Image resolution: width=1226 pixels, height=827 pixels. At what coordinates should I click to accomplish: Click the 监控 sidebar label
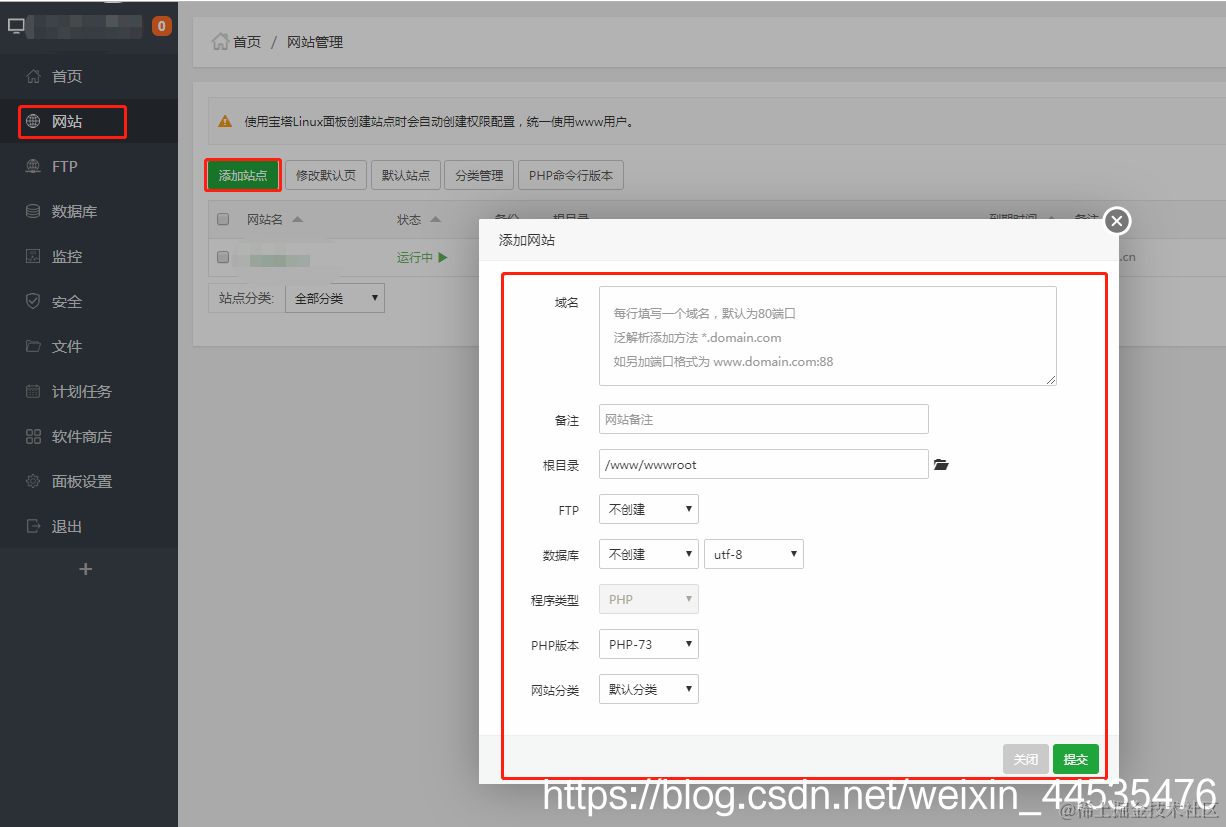(x=67, y=256)
